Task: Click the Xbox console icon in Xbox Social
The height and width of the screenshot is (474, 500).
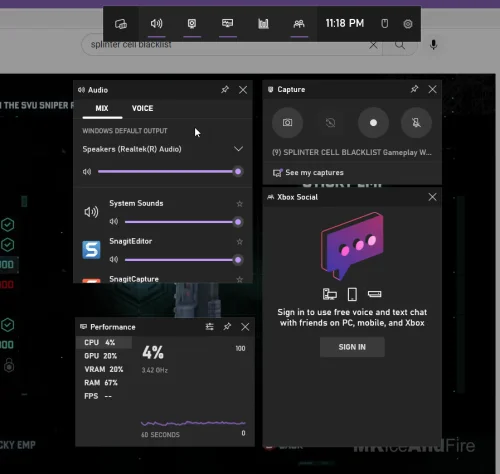Action: click(x=374, y=294)
